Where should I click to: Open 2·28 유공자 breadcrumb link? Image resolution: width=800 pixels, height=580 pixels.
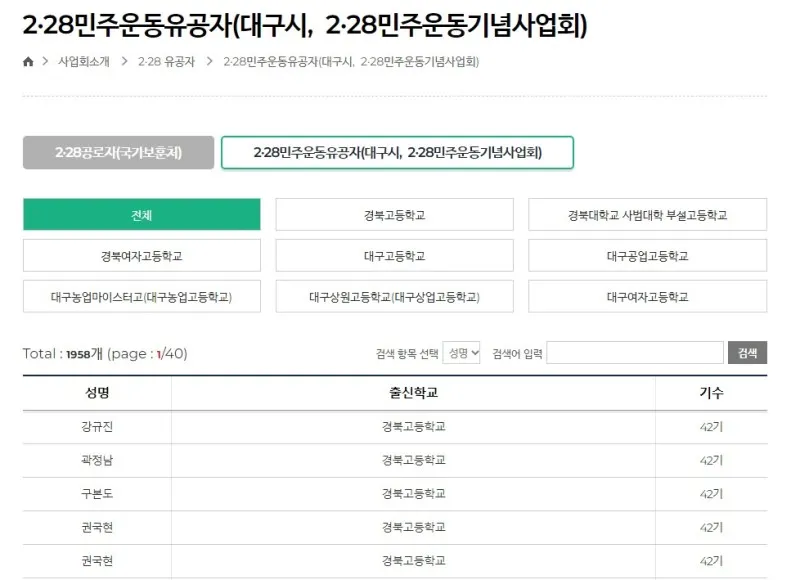tap(166, 62)
